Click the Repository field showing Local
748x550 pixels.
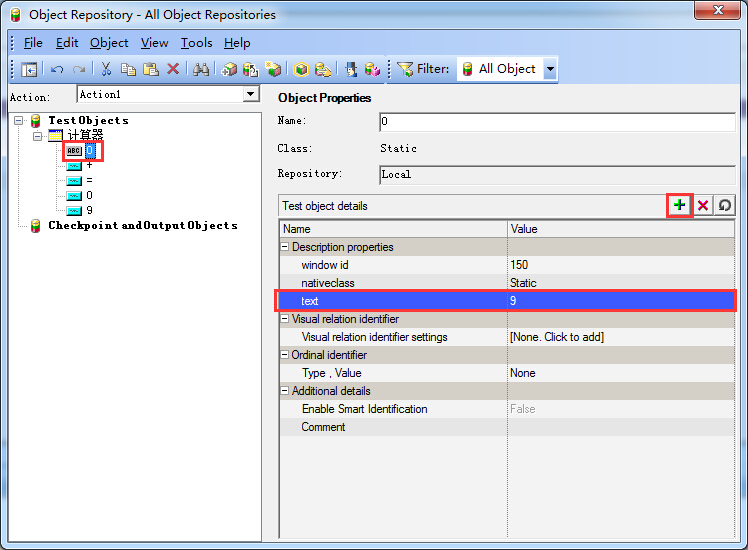point(557,175)
